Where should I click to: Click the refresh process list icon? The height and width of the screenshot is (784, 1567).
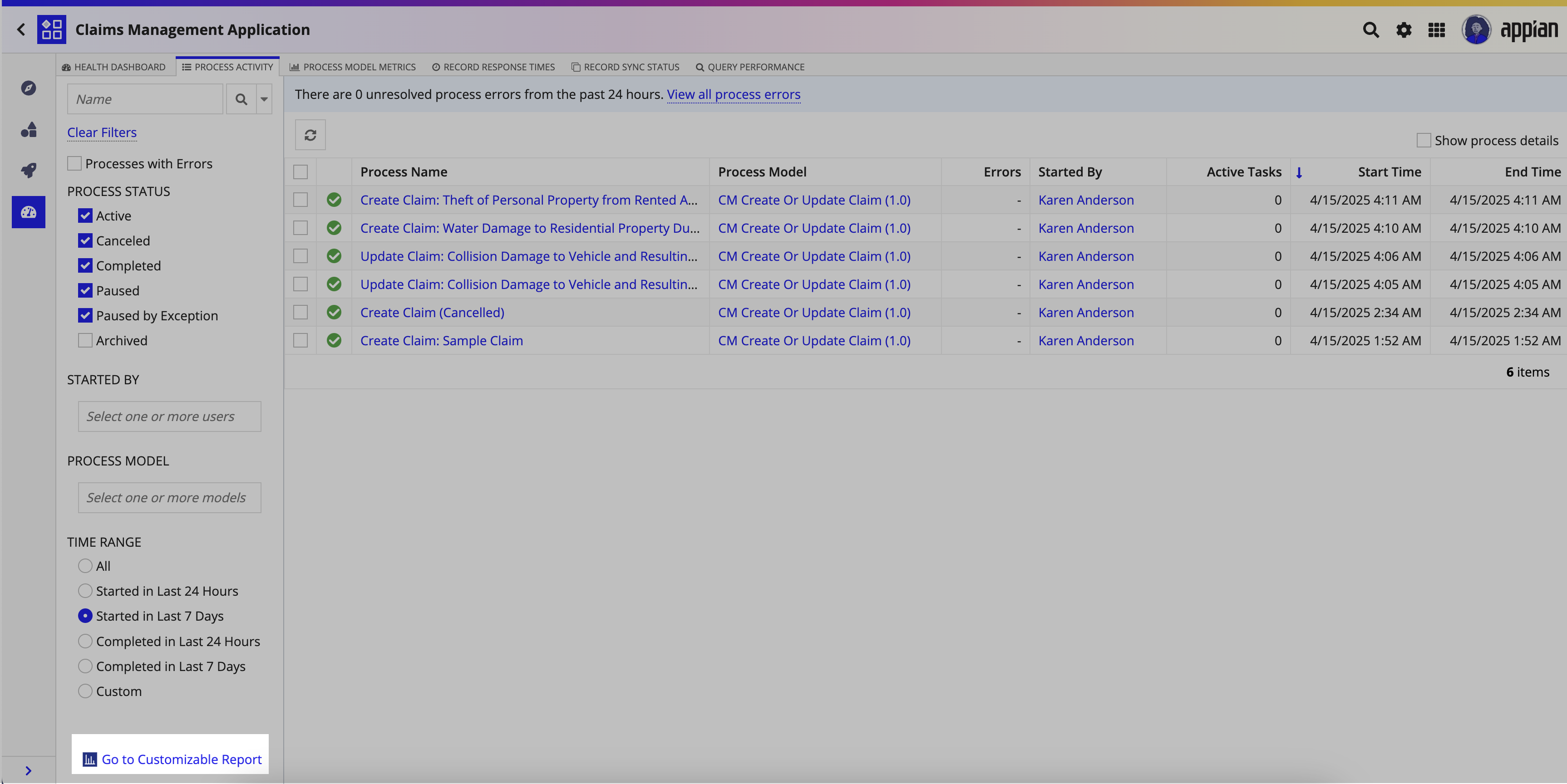[x=310, y=135]
